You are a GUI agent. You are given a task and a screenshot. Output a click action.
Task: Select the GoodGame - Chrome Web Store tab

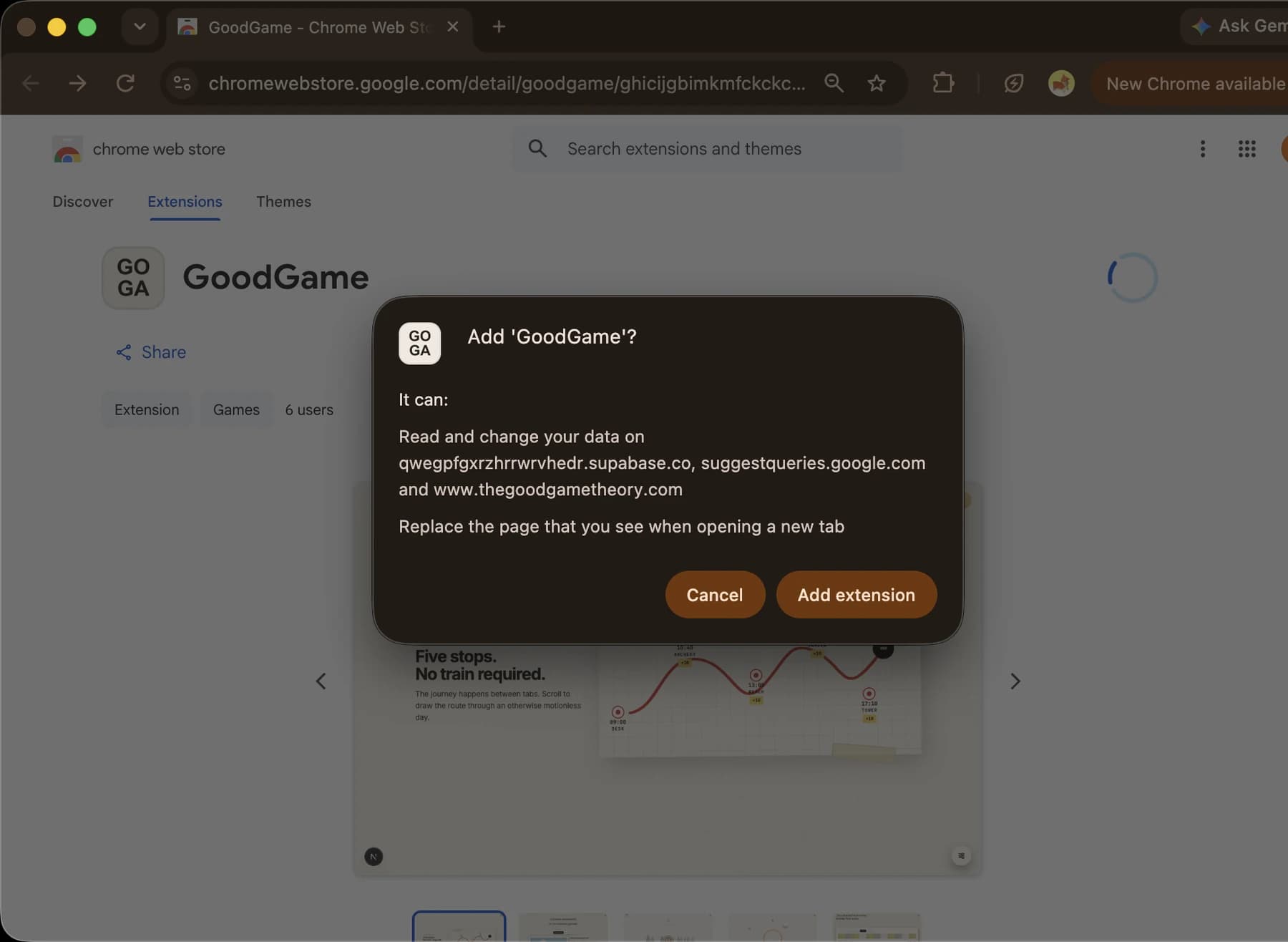pos(319,27)
